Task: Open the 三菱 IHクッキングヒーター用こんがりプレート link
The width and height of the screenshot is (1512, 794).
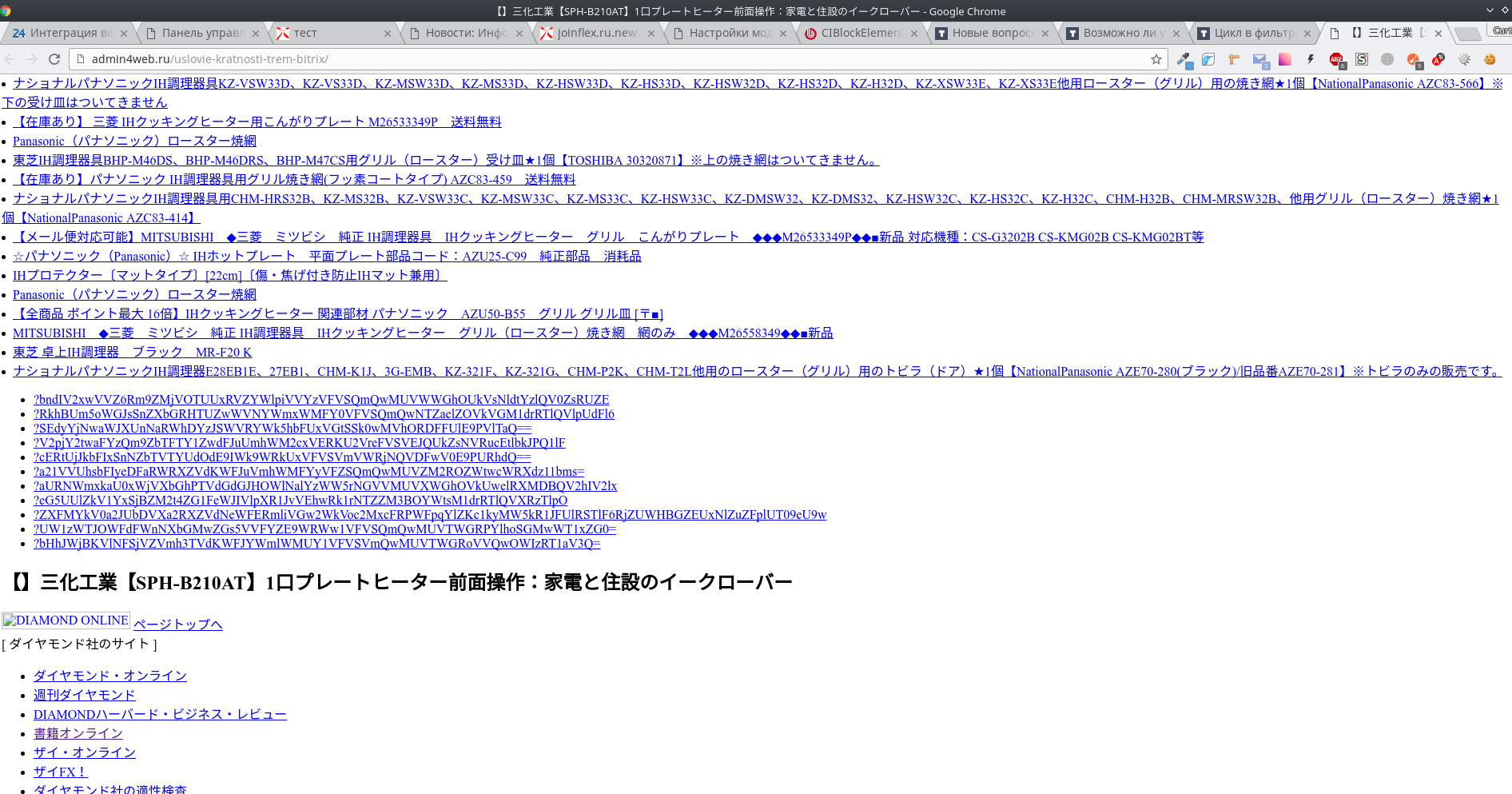Action: tap(257, 122)
